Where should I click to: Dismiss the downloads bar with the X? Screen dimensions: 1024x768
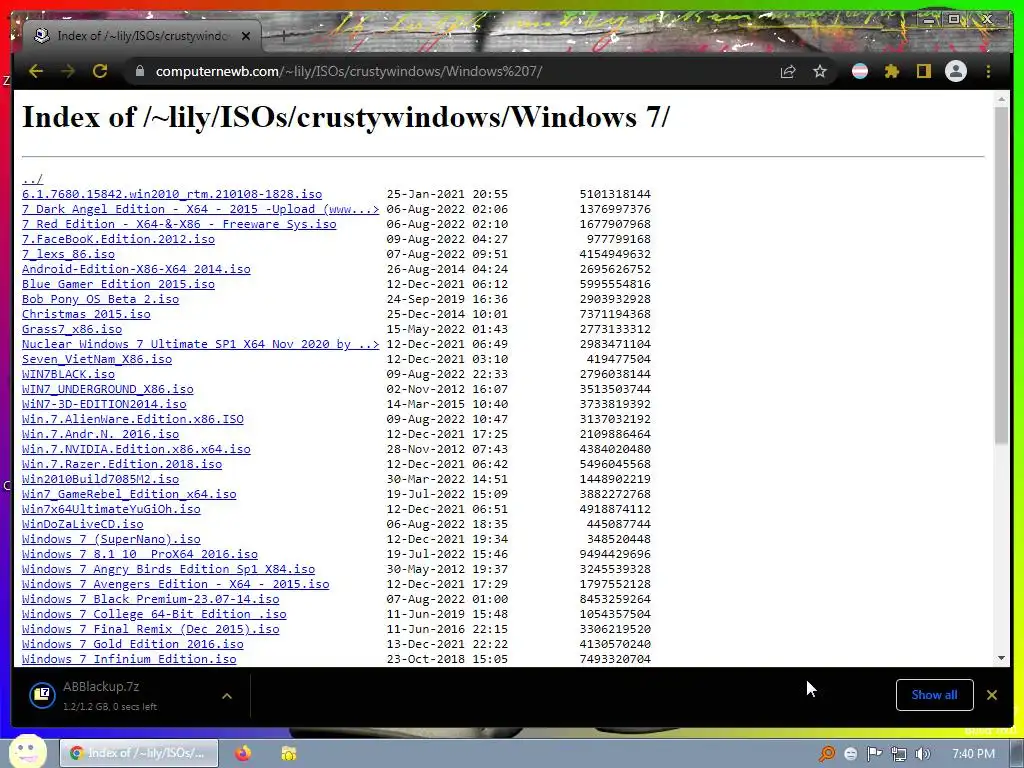pos(991,695)
